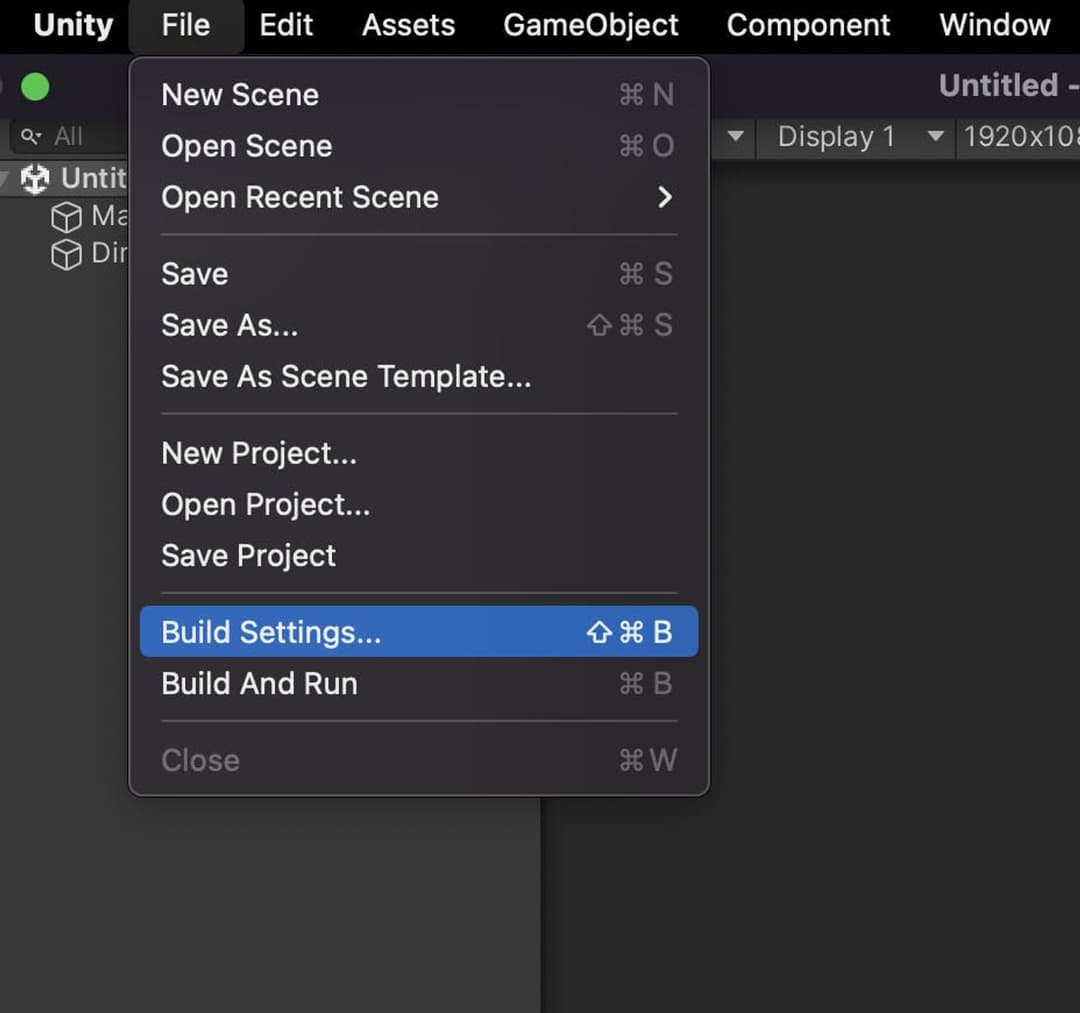Screen dimensions: 1080x1013
Task: Click the Directional Light object icon
Action: pyautogui.click(x=66, y=253)
